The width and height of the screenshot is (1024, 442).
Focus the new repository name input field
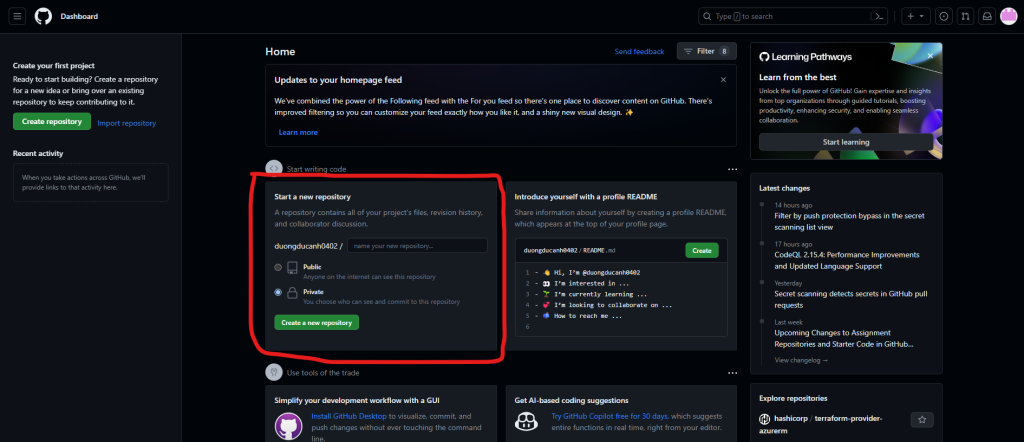[417, 245]
